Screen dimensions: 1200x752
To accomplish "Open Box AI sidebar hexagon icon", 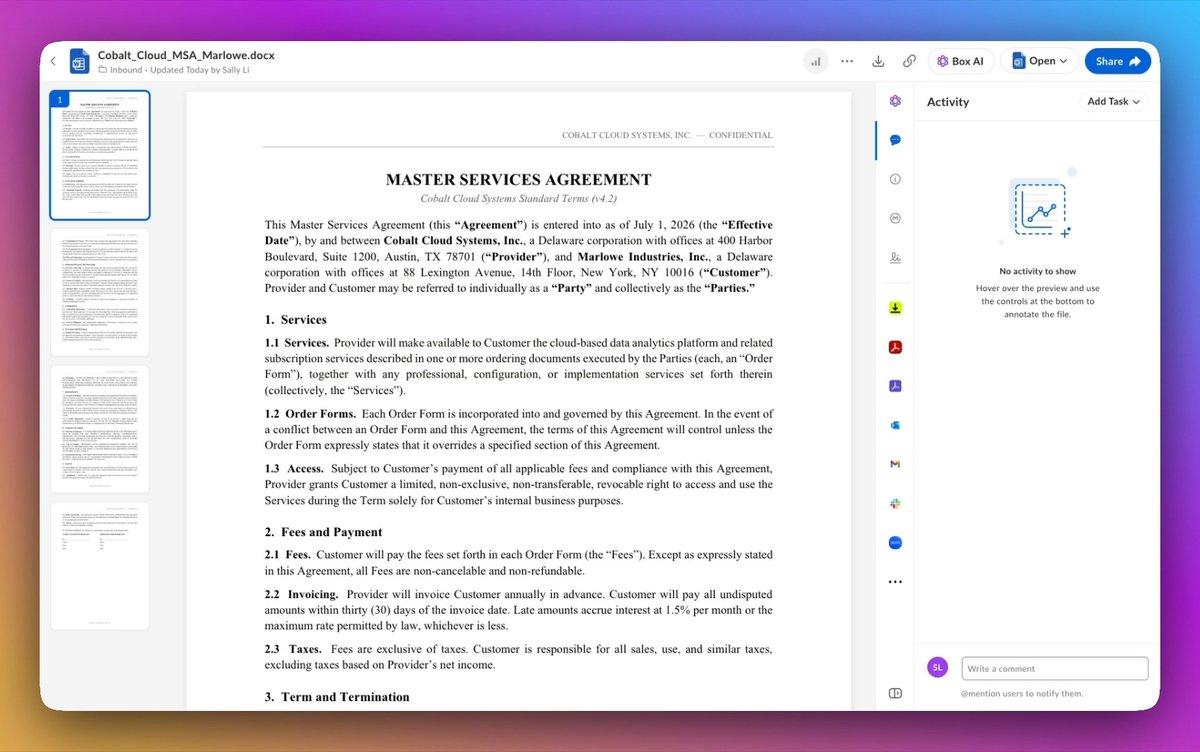I will (x=895, y=101).
